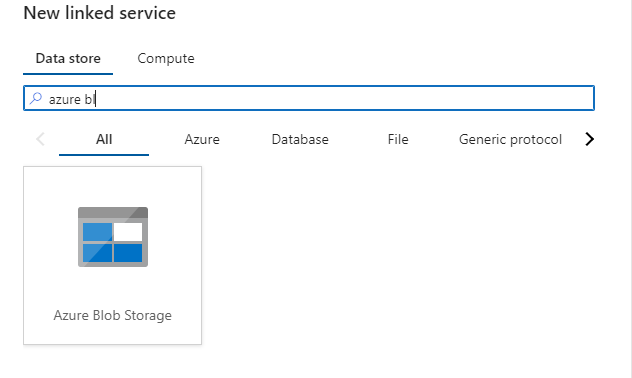Click the left chevron beside All tab
The height and width of the screenshot is (378, 632).
pyautogui.click(x=40, y=139)
